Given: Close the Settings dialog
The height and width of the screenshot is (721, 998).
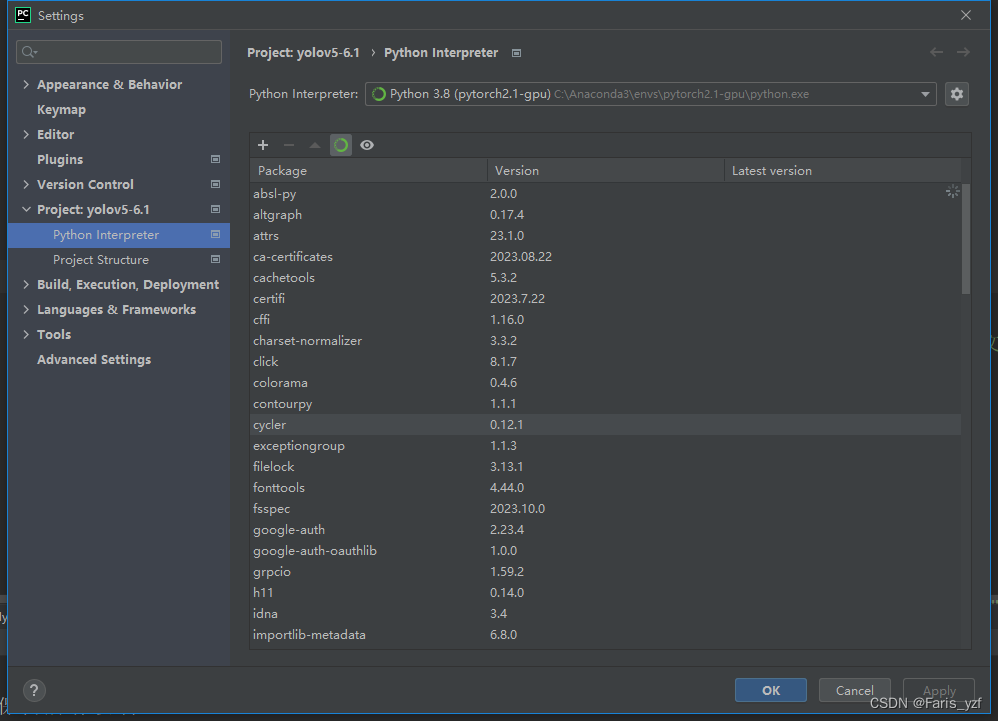Looking at the screenshot, I should point(966,15).
